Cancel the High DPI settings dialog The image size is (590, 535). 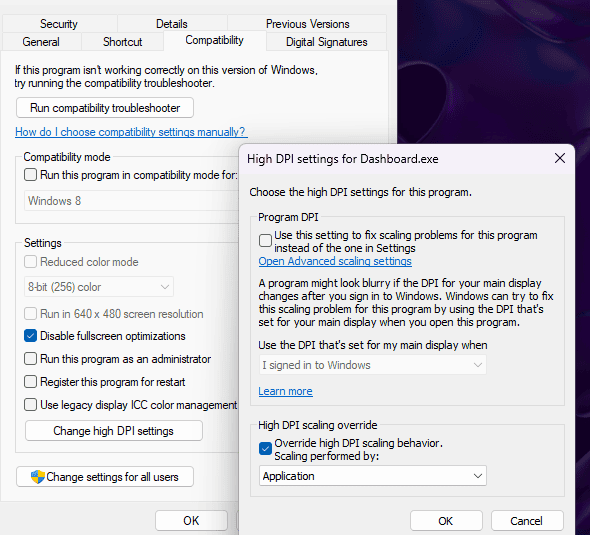[527, 521]
